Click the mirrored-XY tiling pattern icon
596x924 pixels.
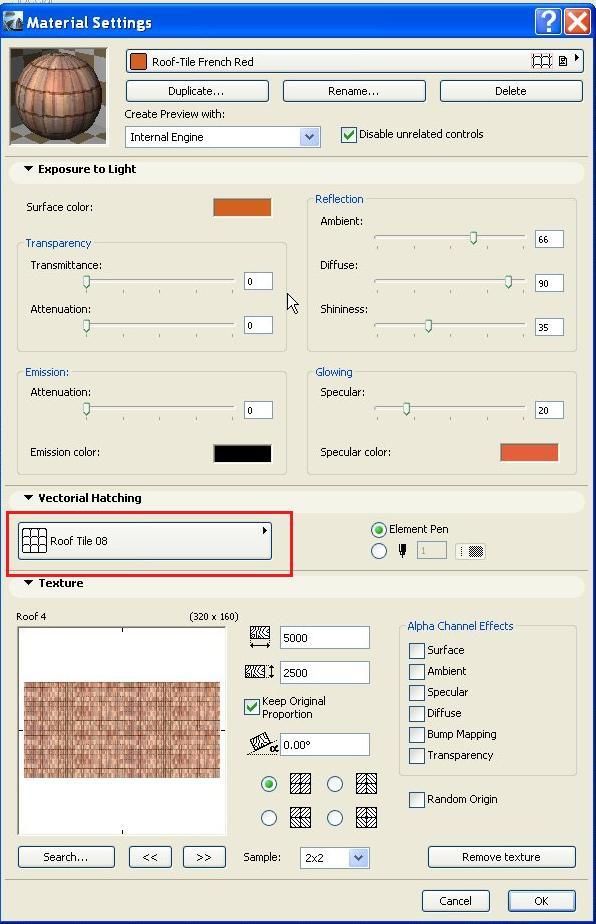366,818
